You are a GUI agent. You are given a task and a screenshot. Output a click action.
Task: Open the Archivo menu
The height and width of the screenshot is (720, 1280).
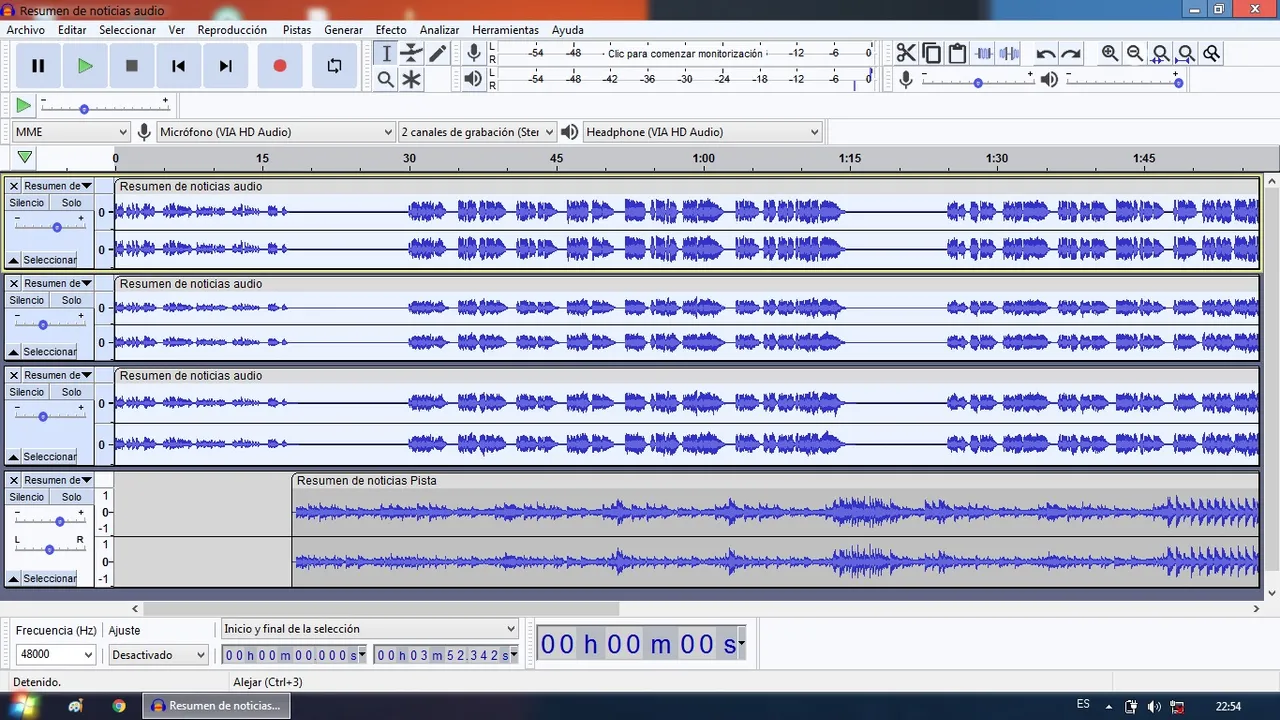(26, 30)
